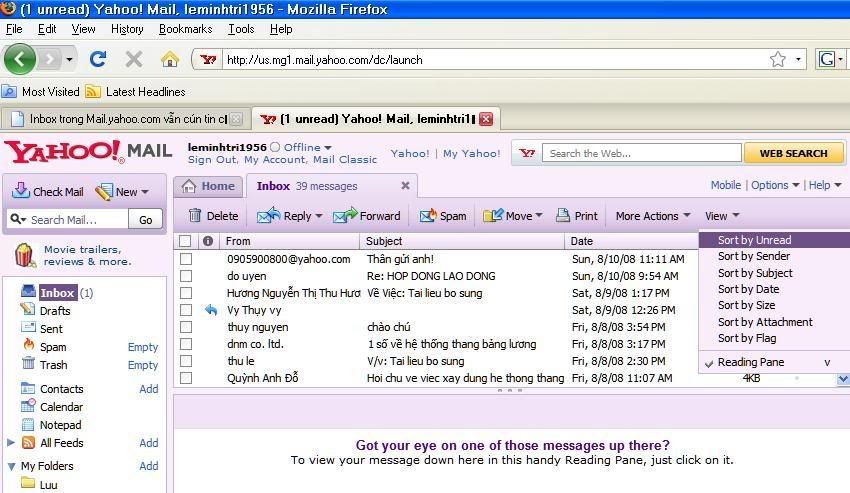
Task: Click the Stop loading X icon
Action: (x=133, y=59)
